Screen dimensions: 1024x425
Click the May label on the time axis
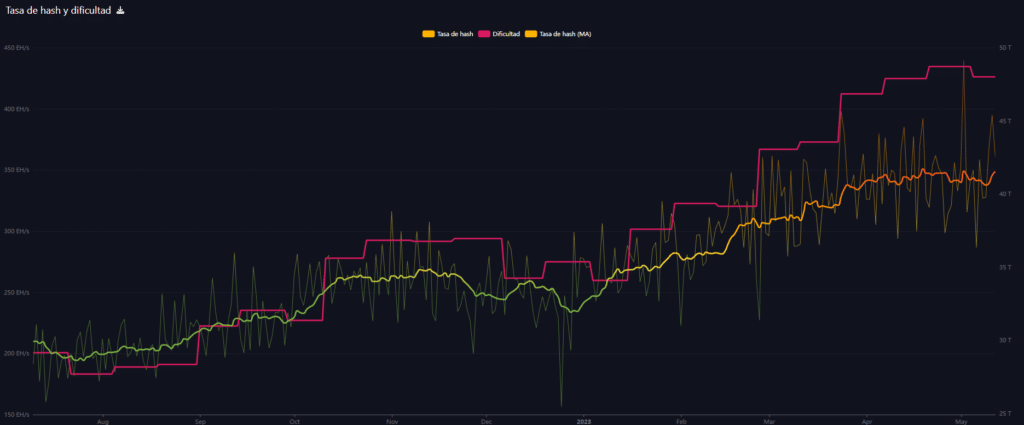coord(960,422)
